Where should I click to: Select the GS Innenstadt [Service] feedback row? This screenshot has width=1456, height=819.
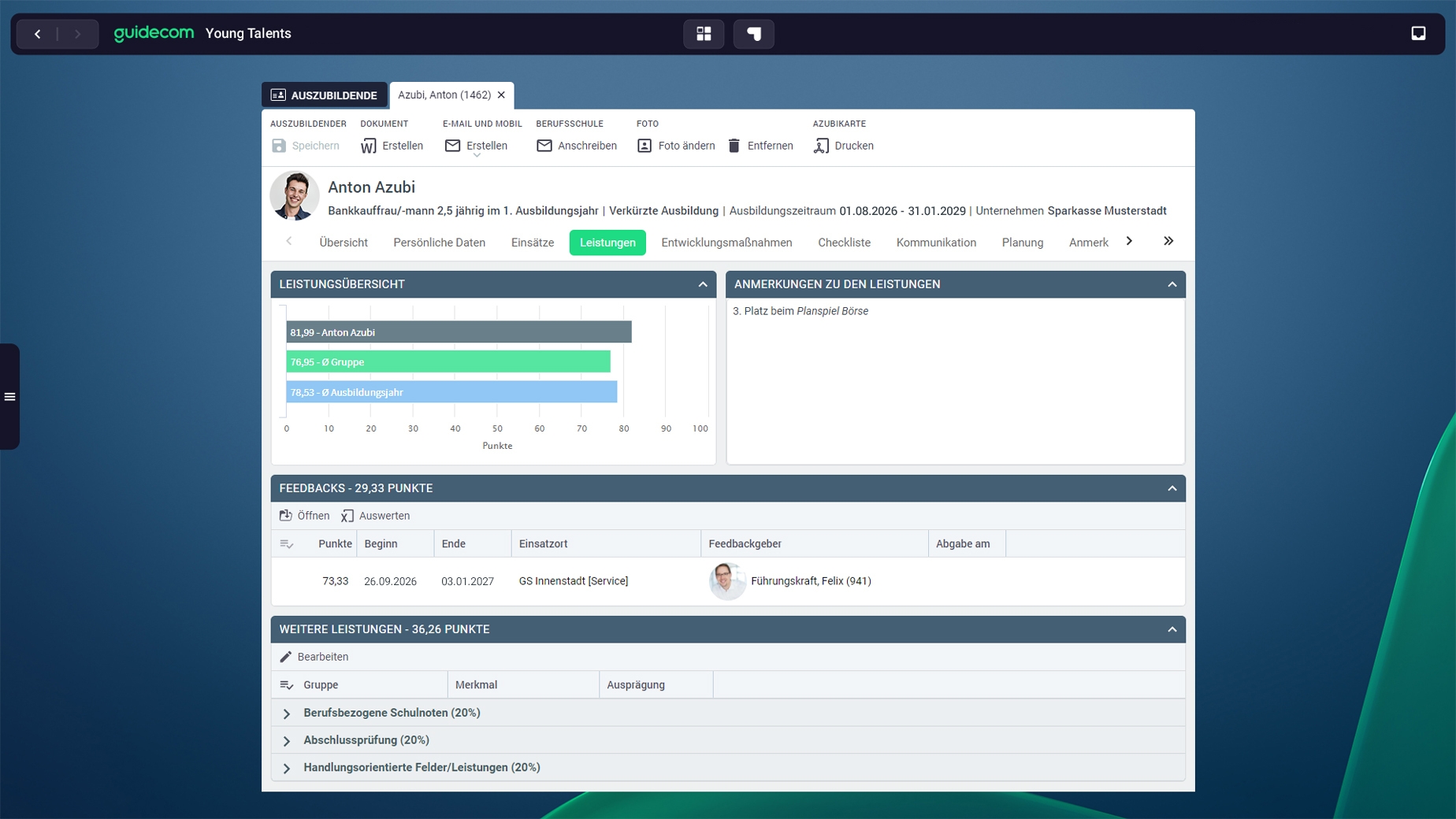coord(728,581)
